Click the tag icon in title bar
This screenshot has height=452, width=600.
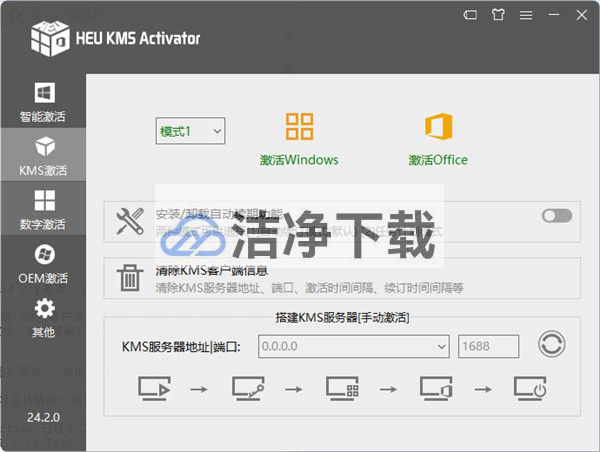470,15
